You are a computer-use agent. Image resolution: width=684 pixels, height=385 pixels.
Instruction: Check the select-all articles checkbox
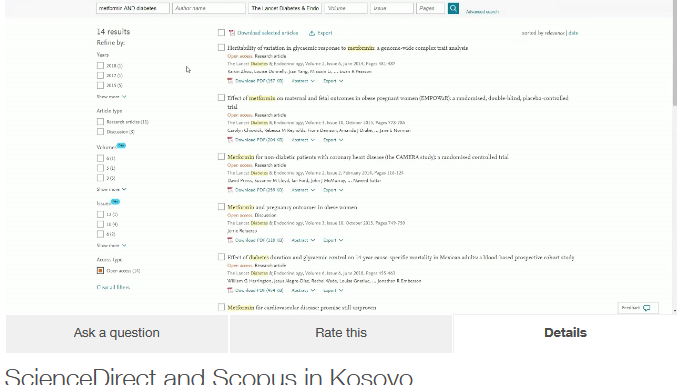(222, 33)
